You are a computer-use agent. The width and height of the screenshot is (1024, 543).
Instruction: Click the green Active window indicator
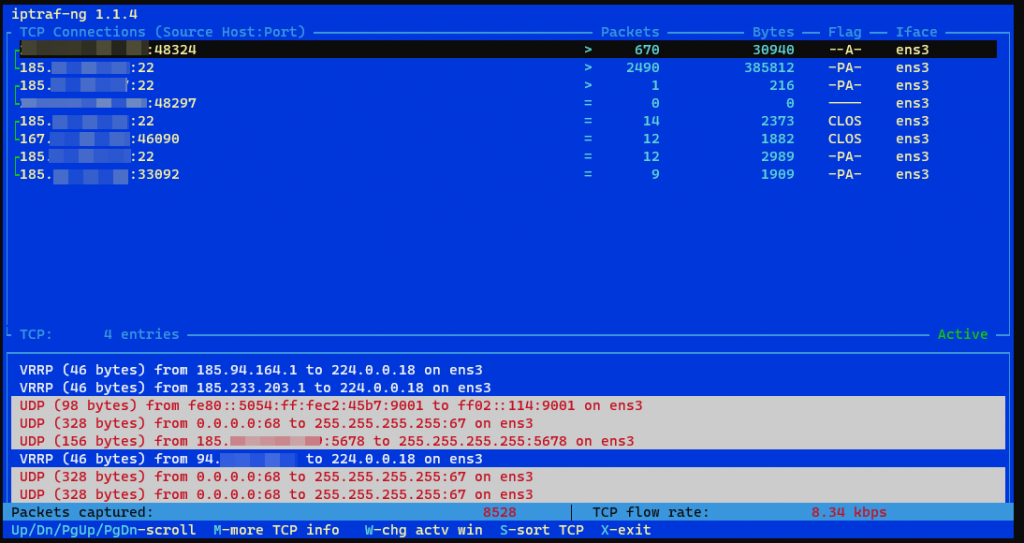click(x=962, y=334)
